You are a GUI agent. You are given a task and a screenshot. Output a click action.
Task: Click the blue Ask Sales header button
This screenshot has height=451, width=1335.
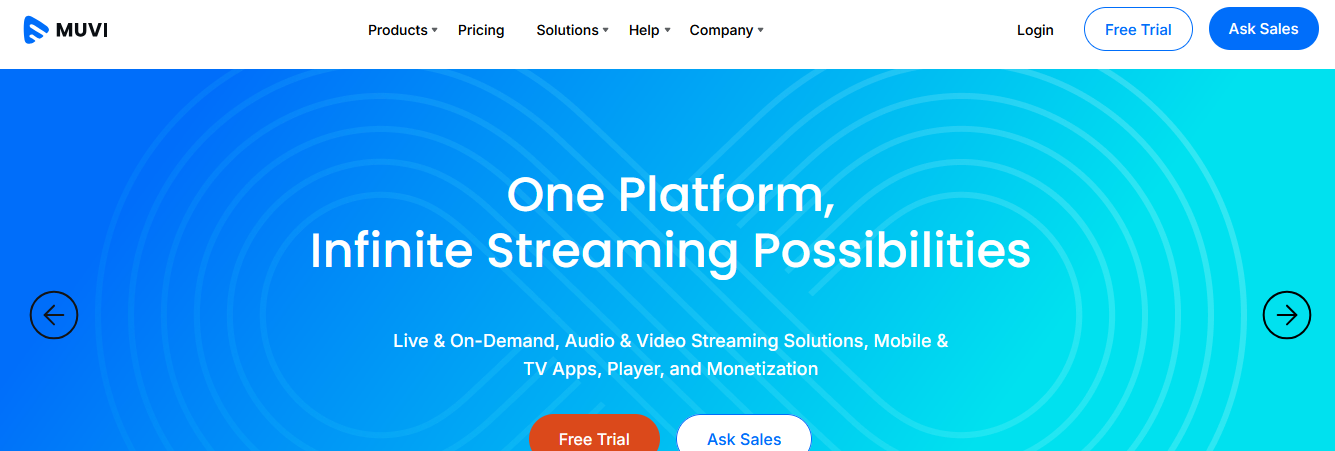click(x=1264, y=29)
